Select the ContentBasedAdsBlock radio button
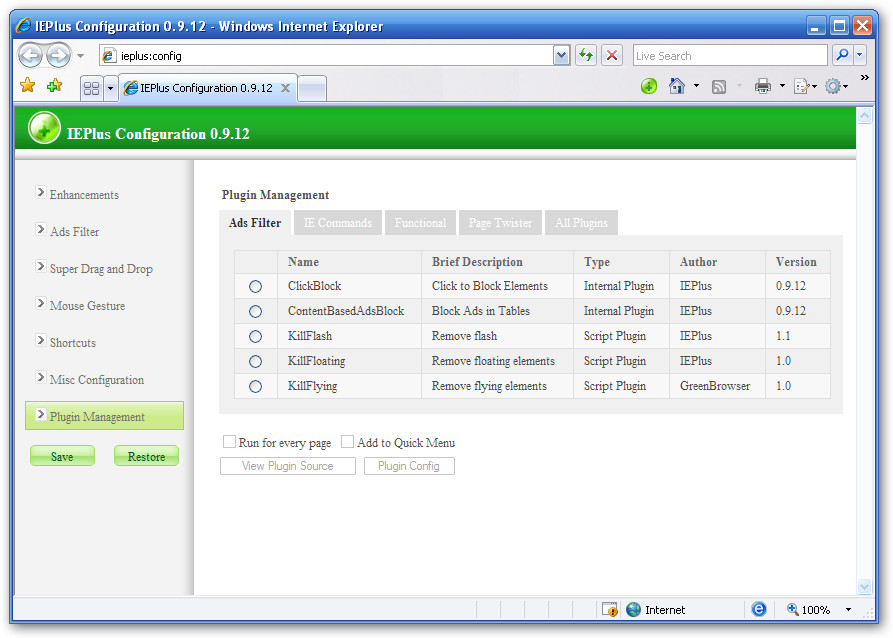893x638 pixels. 255,312
